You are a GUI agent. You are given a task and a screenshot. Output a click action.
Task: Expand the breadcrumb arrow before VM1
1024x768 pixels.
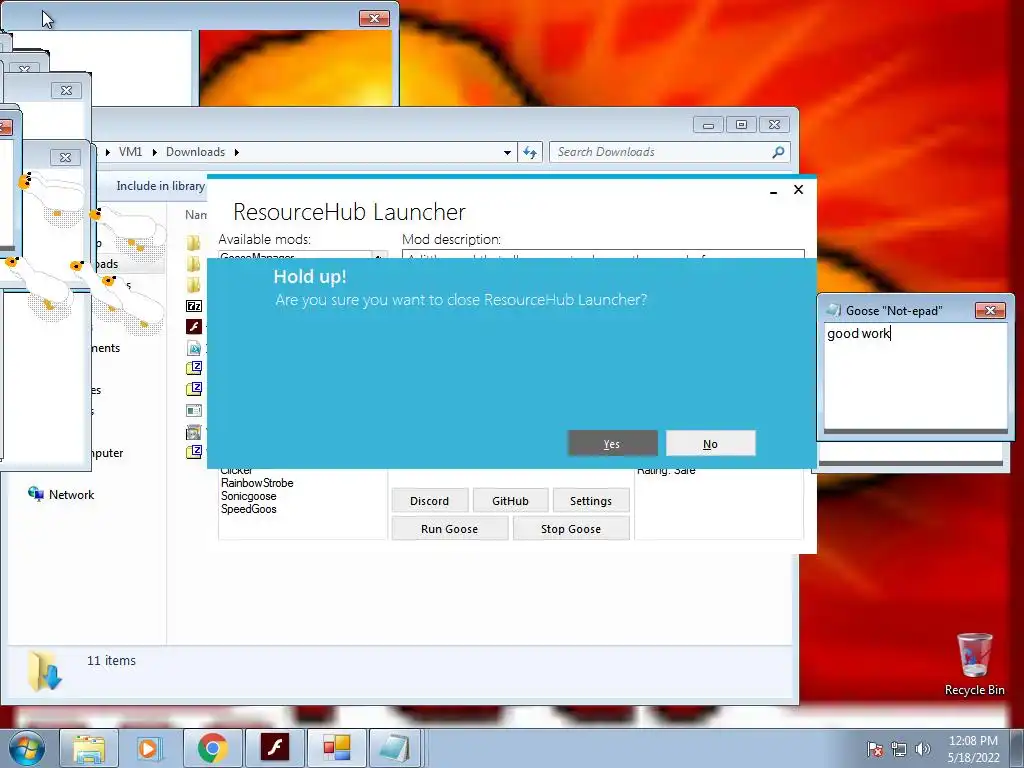click(x=108, y=152)
